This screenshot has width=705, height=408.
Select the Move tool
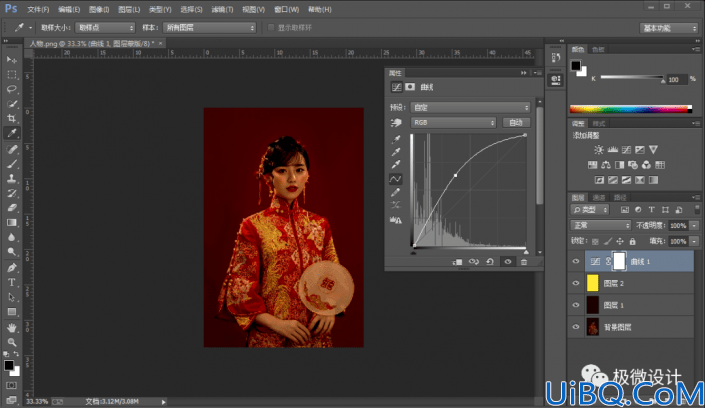tap(12, 59)
